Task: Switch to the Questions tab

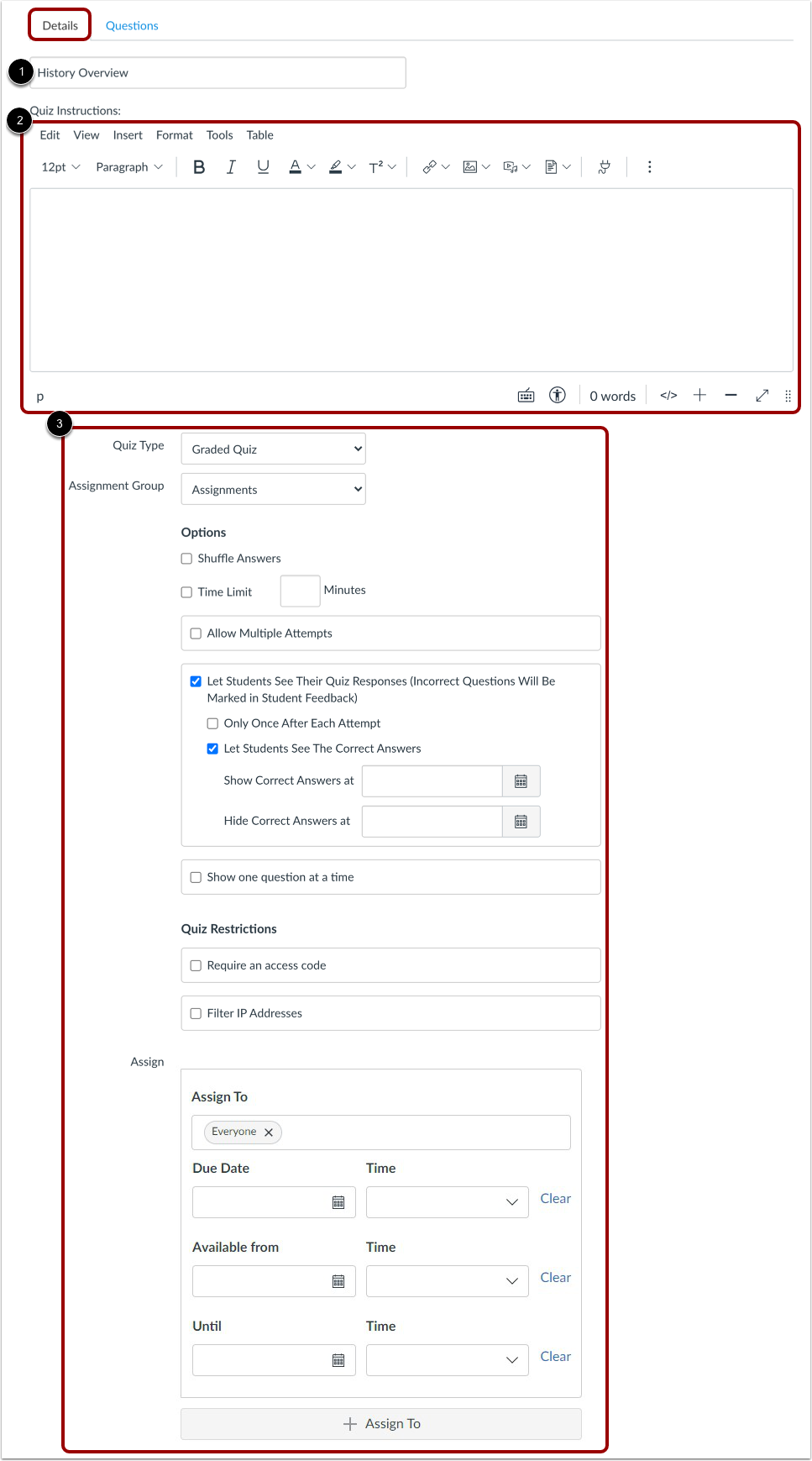Action: [132, 26]
